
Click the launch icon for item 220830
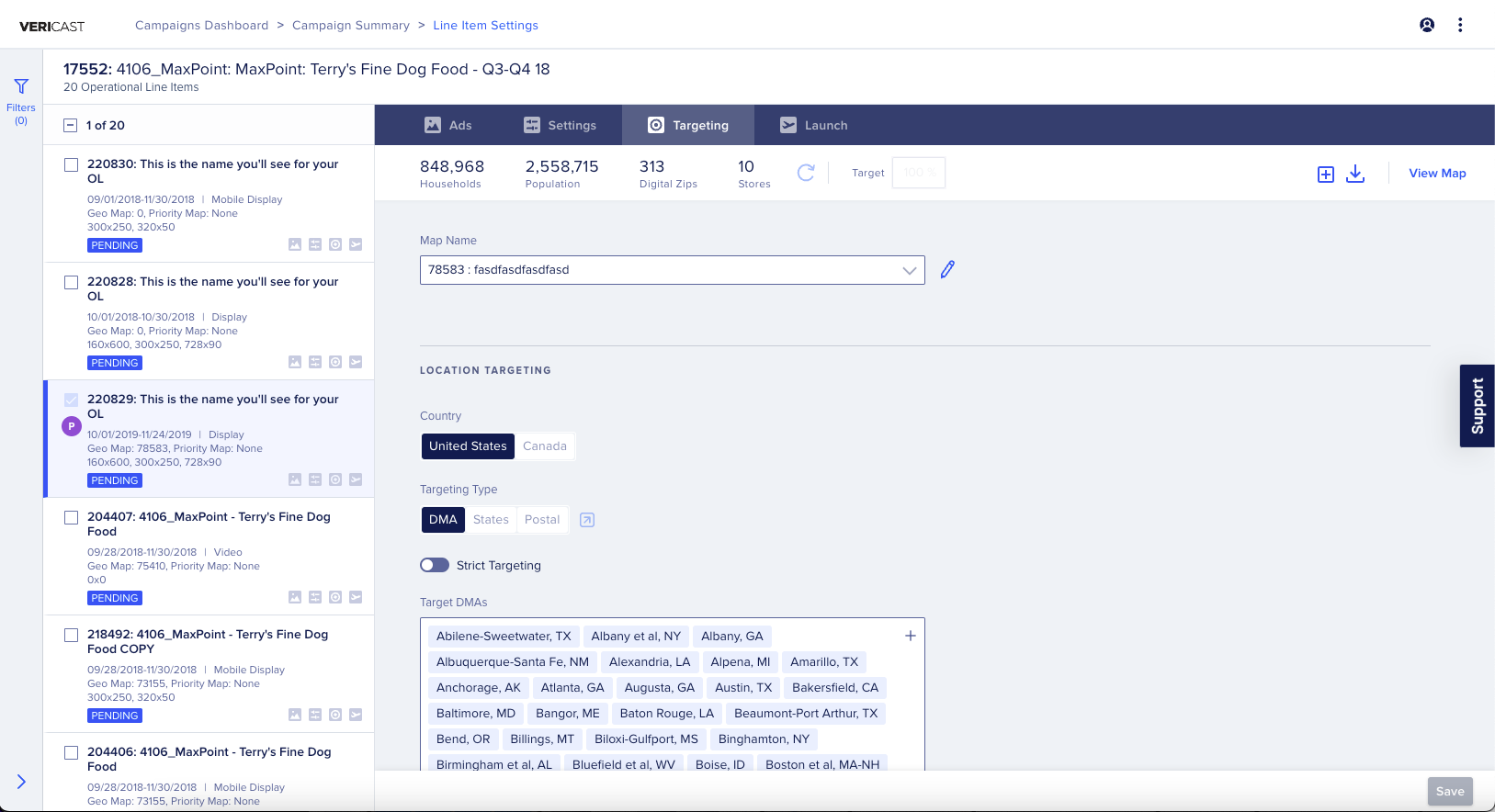point(356,244)
